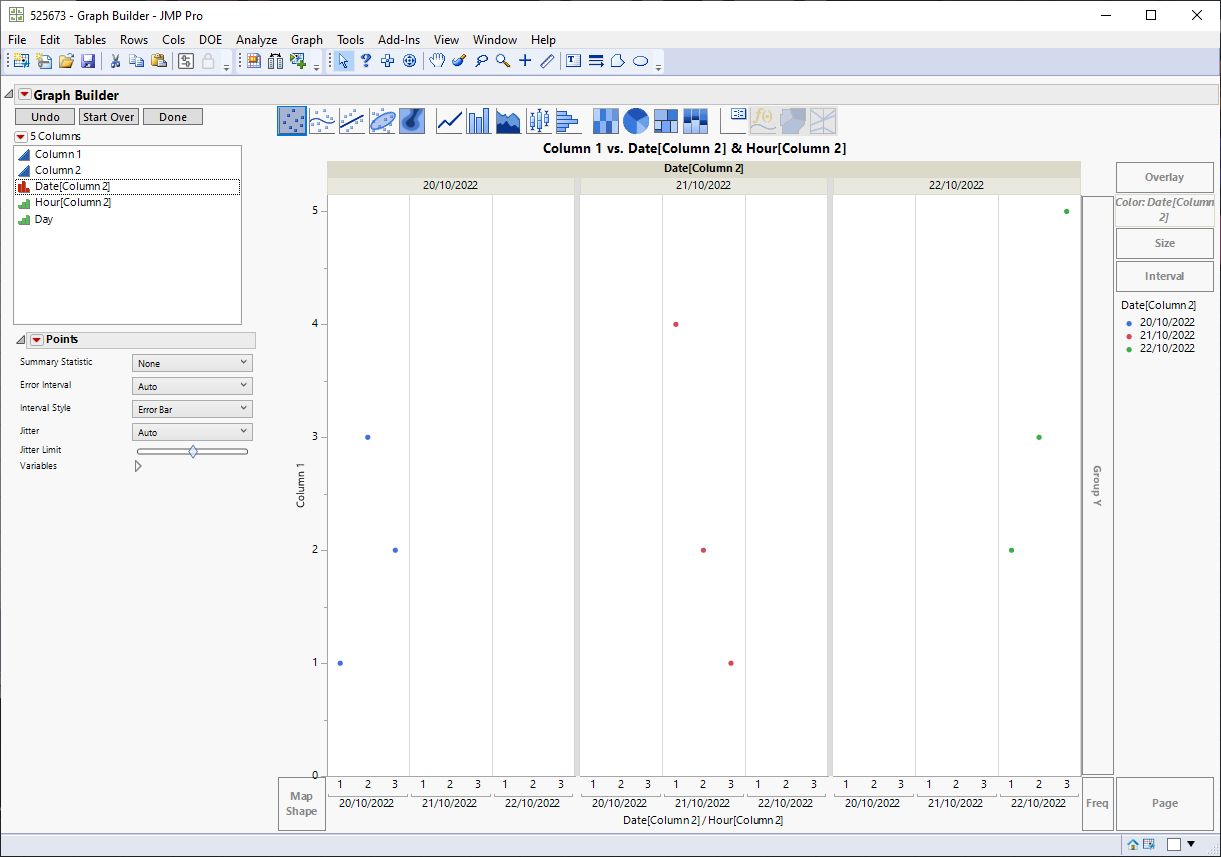Open the Analyze menu
The width and height of the screenshot is (1221, 857).
click(x=256, y=40)
